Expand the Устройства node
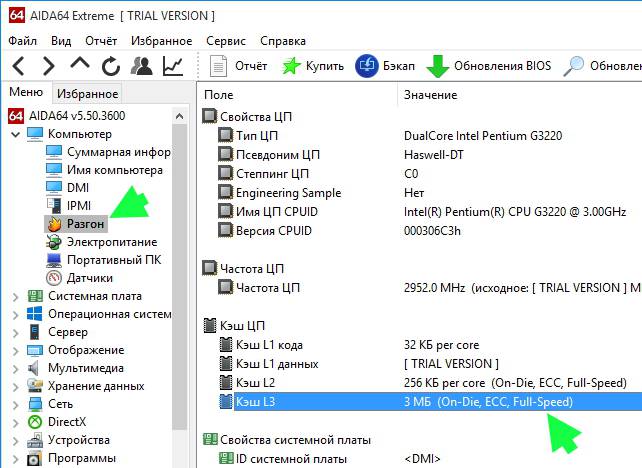Viewport: 642px width, 468px height. pos(16,441)
